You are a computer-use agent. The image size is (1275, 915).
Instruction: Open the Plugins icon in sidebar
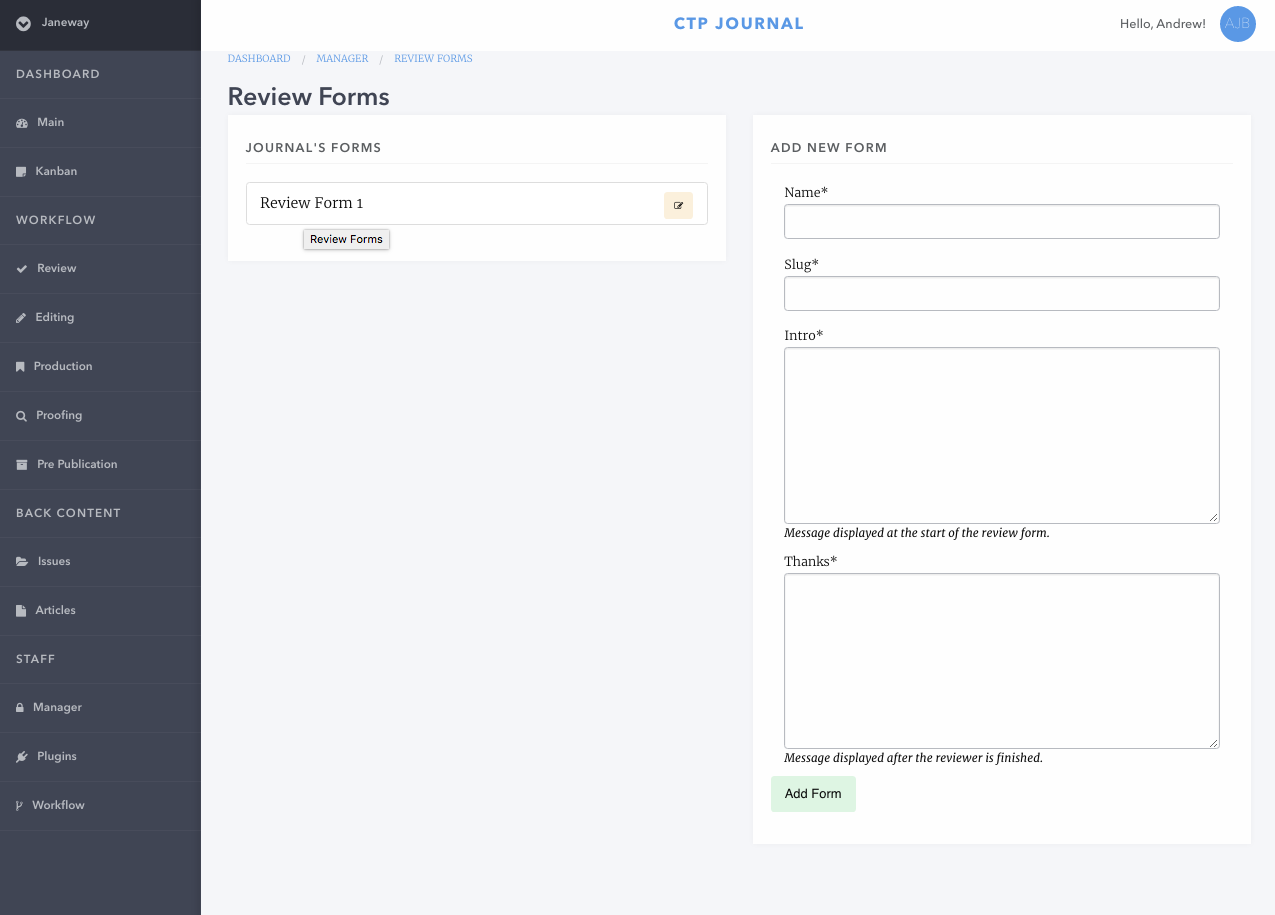20,756
